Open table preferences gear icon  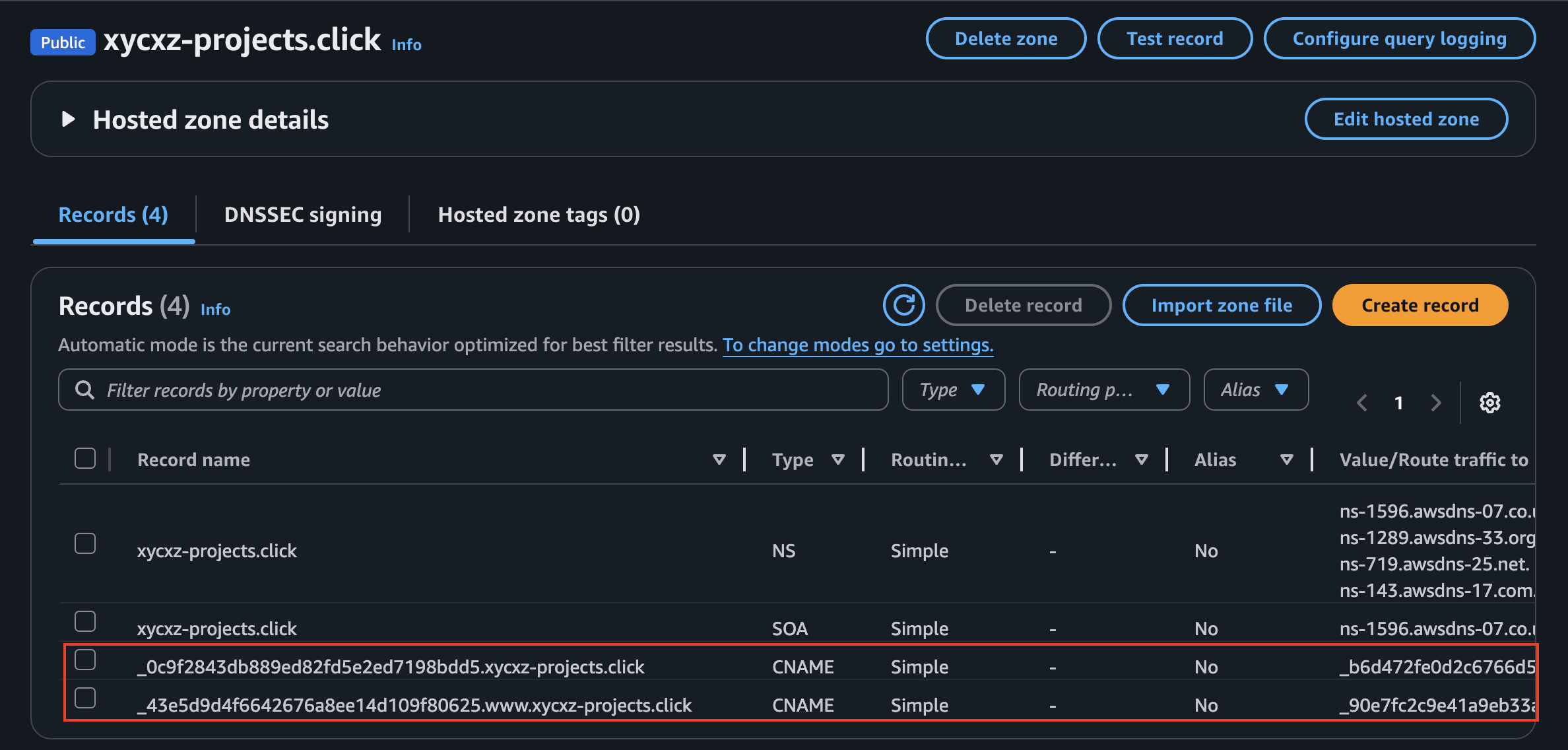[1489, 403]
